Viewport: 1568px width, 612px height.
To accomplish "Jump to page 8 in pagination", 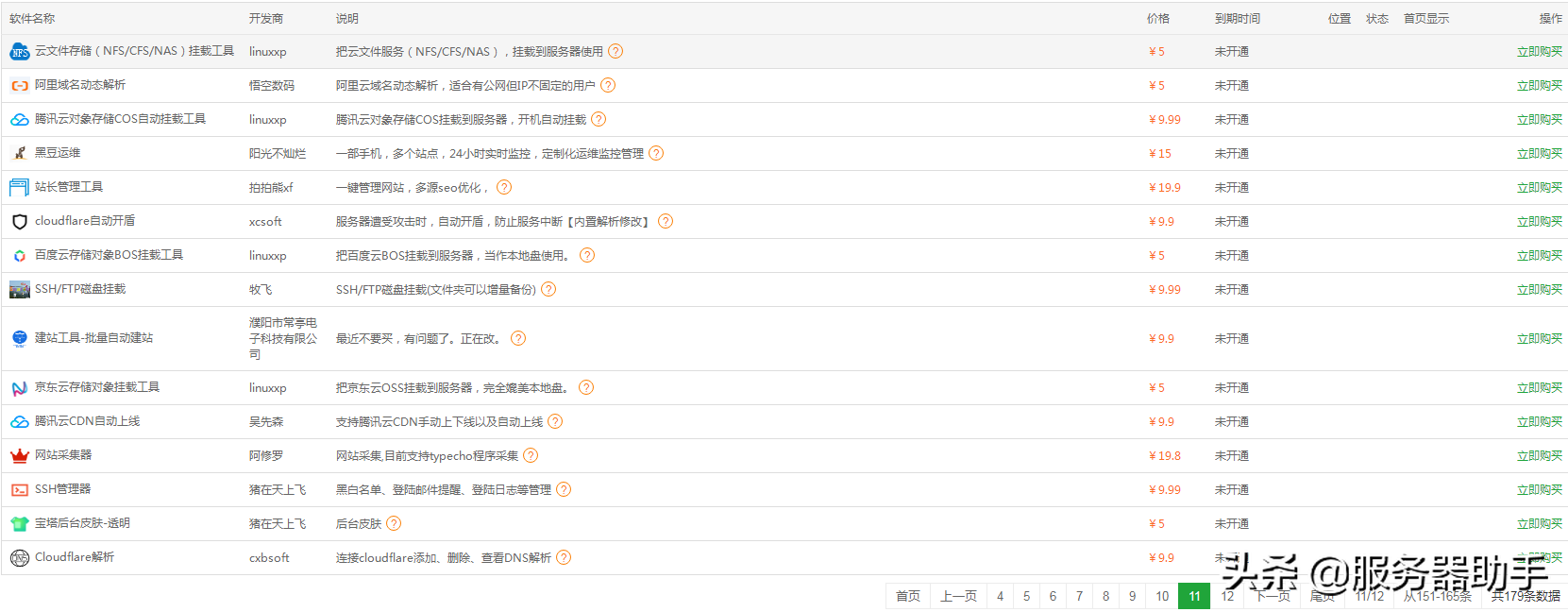I will (x=1106, y=596).
